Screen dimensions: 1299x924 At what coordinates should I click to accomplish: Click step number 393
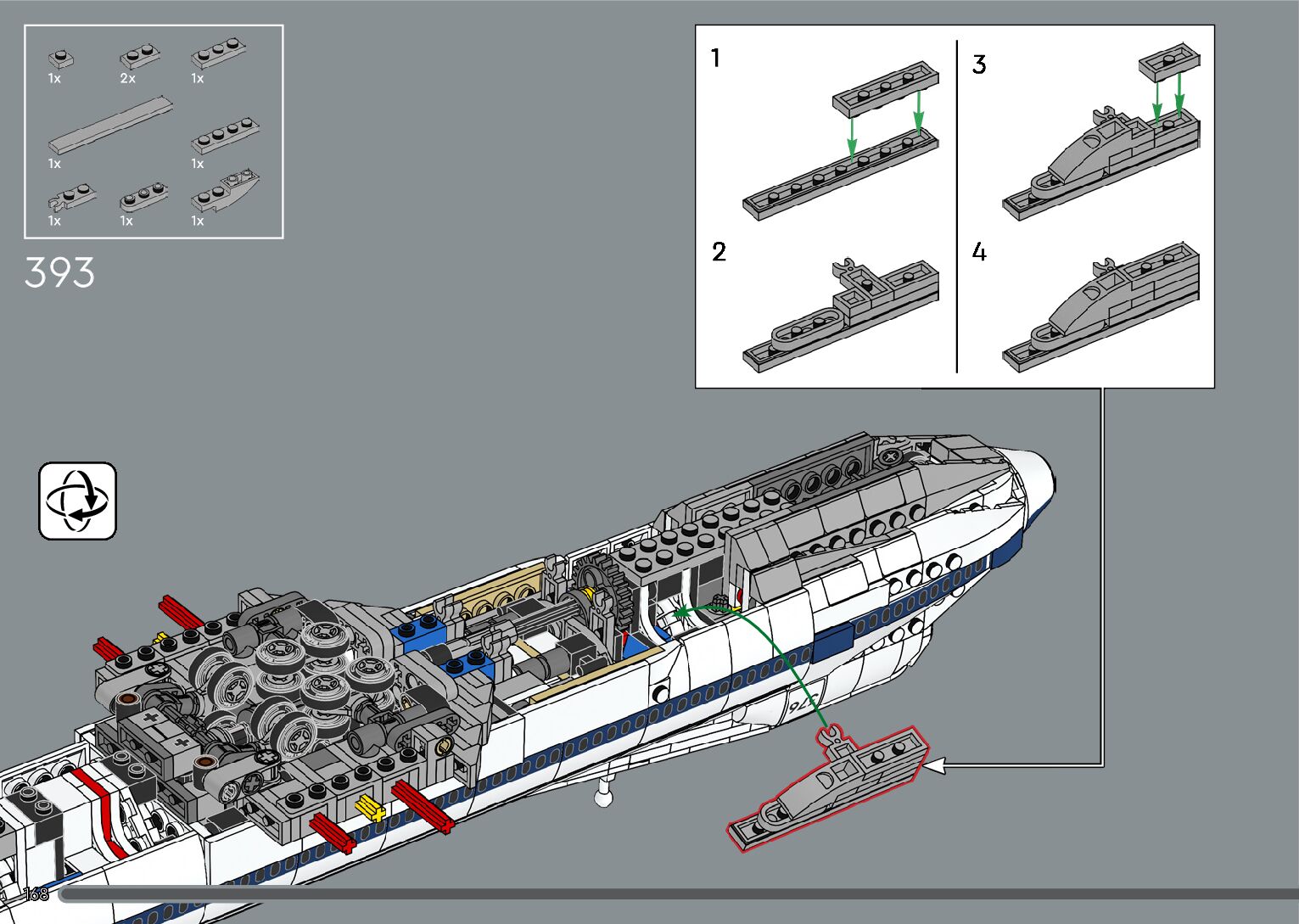[x=59, y=273]
